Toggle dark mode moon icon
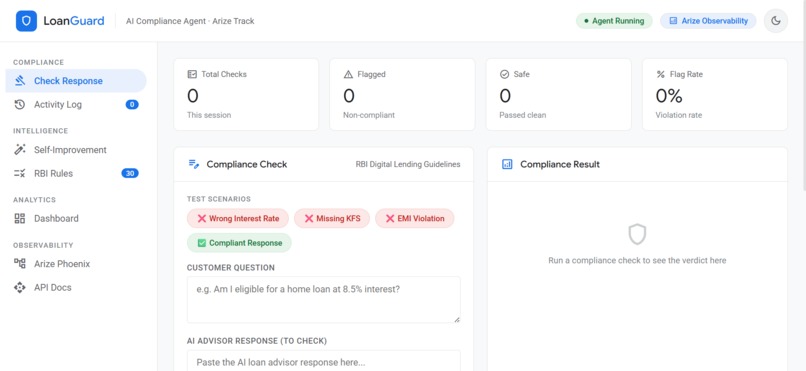Image resolution: width=806 pixels, height=371 pixels. (x=776, y=21)
